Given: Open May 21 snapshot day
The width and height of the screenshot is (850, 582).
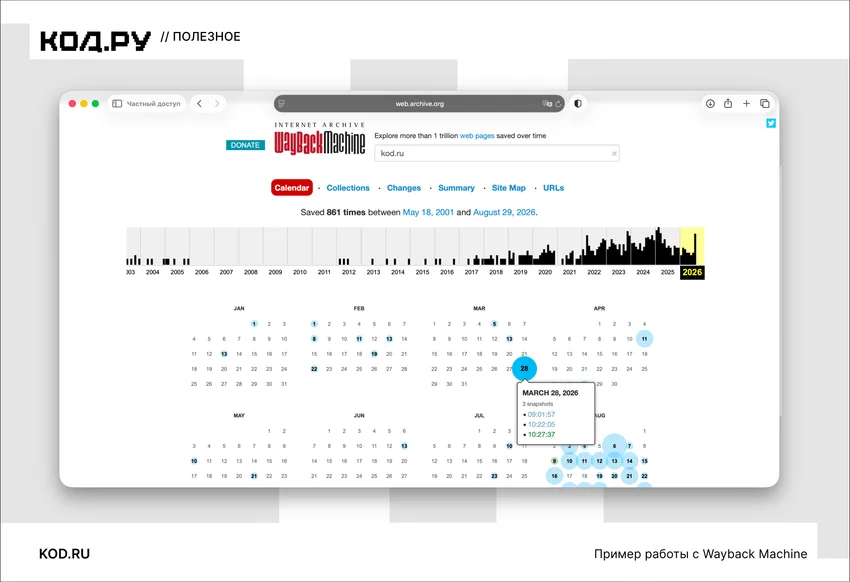Looking at the screenshot, I should [254, 476].
